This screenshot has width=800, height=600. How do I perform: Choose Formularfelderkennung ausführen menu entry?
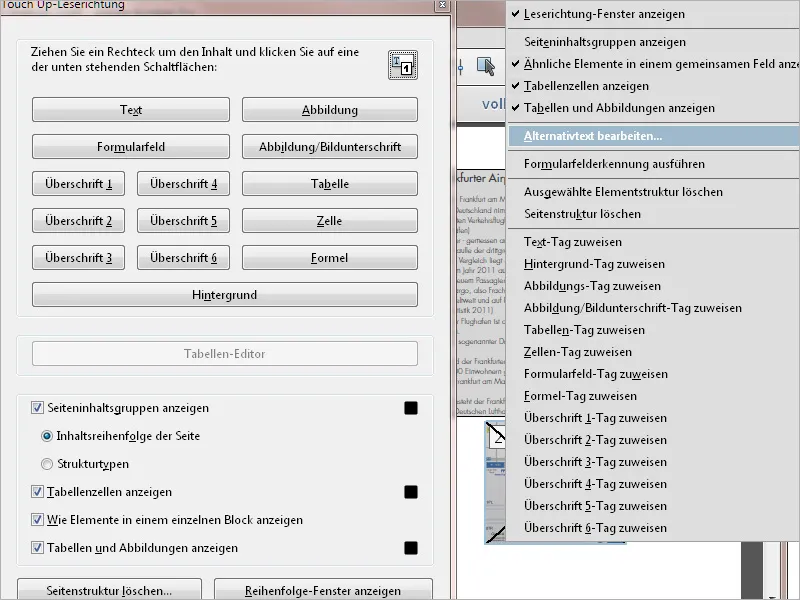[x=654, y=164]
